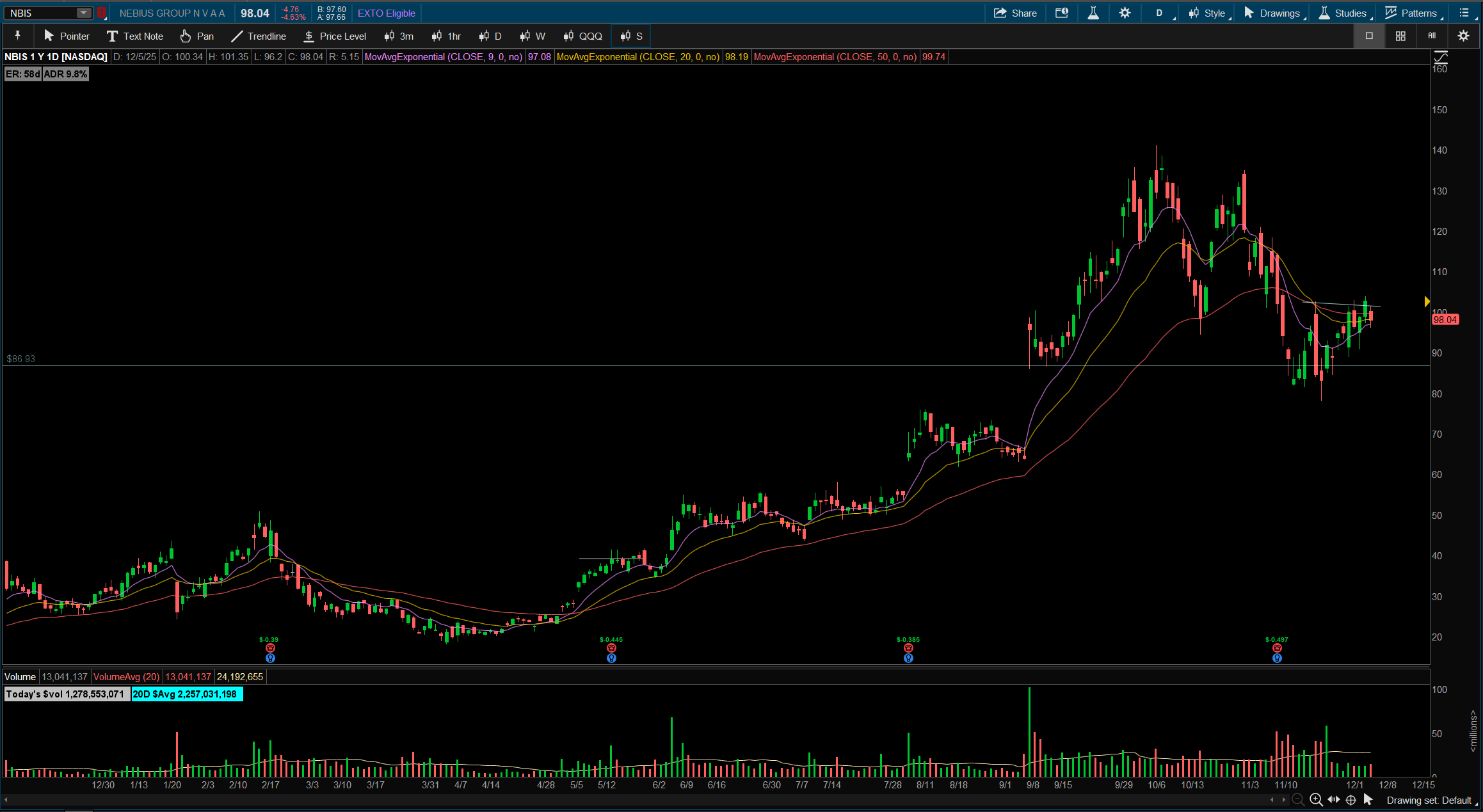
Task: Switch to single chart layout view
Action: pos(1369,36)
